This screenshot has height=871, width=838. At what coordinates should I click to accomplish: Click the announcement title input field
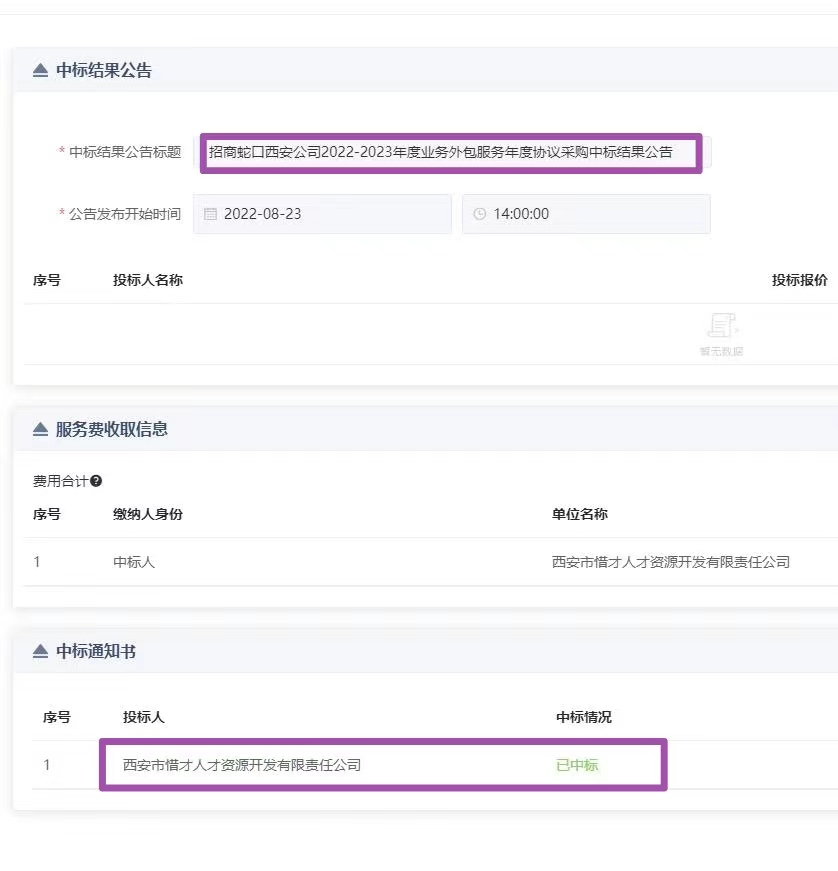click(x=450, y=152)
